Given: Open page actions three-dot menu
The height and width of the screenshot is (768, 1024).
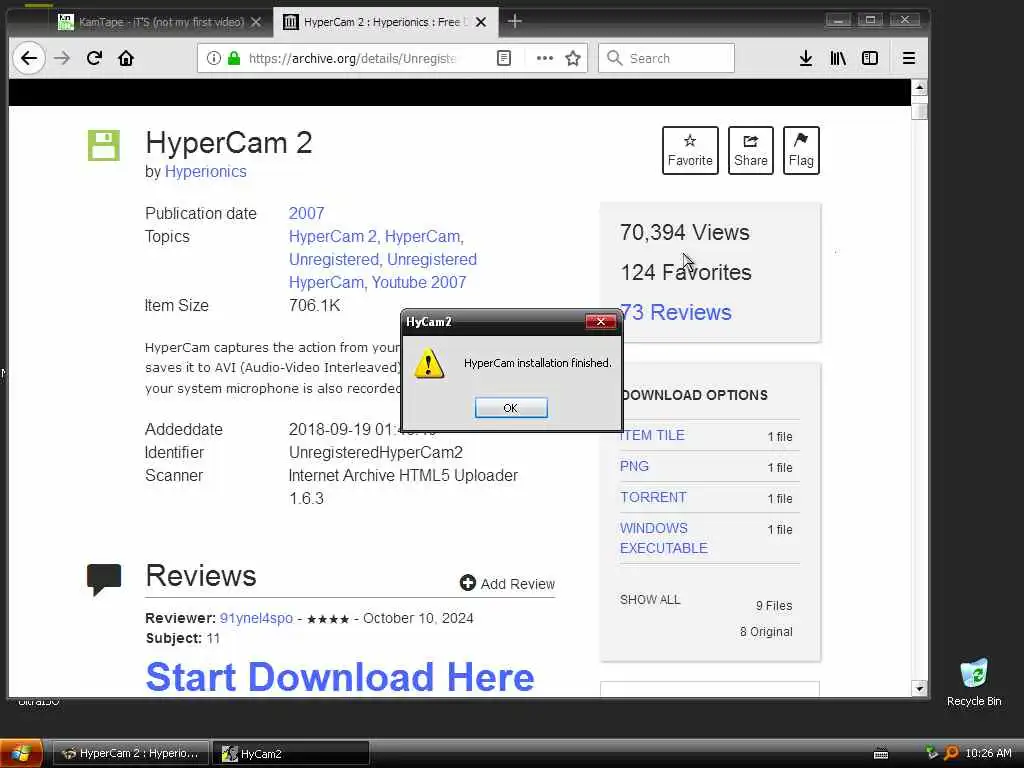Looking at the screenshot, I should click(545, 58).
